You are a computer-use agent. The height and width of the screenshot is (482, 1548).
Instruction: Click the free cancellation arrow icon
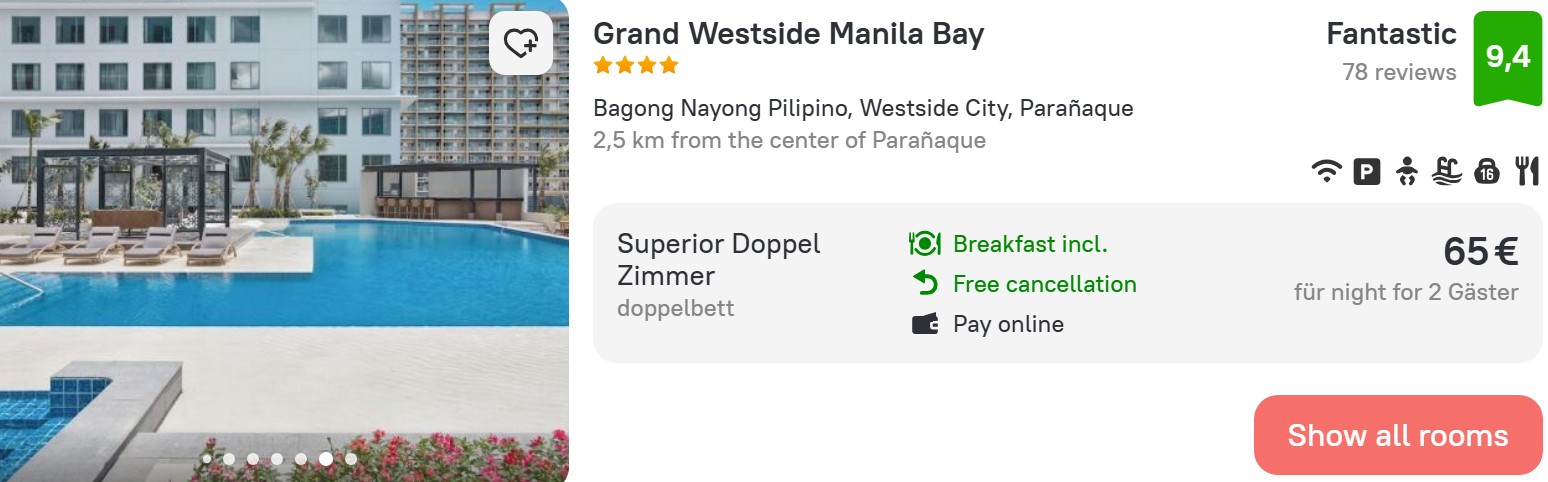coord(925,284)
